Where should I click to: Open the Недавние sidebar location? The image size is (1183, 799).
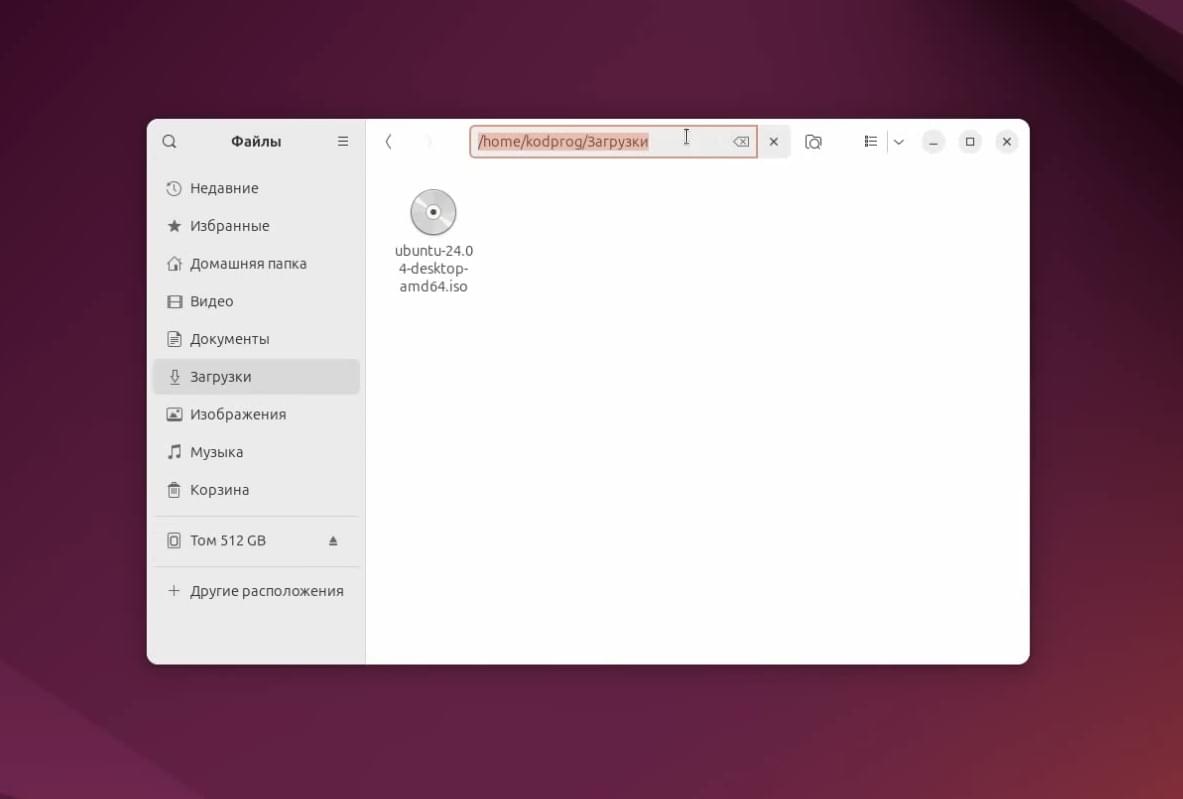(x=257, y=188)
